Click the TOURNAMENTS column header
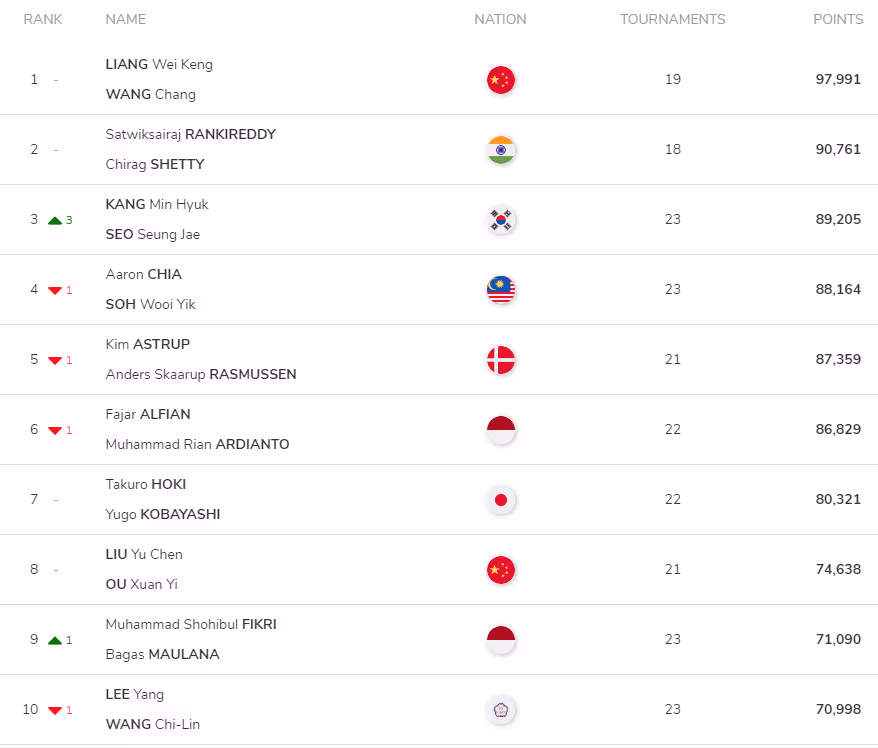Viewport: 878px width, 748px height. coord(672,20)
